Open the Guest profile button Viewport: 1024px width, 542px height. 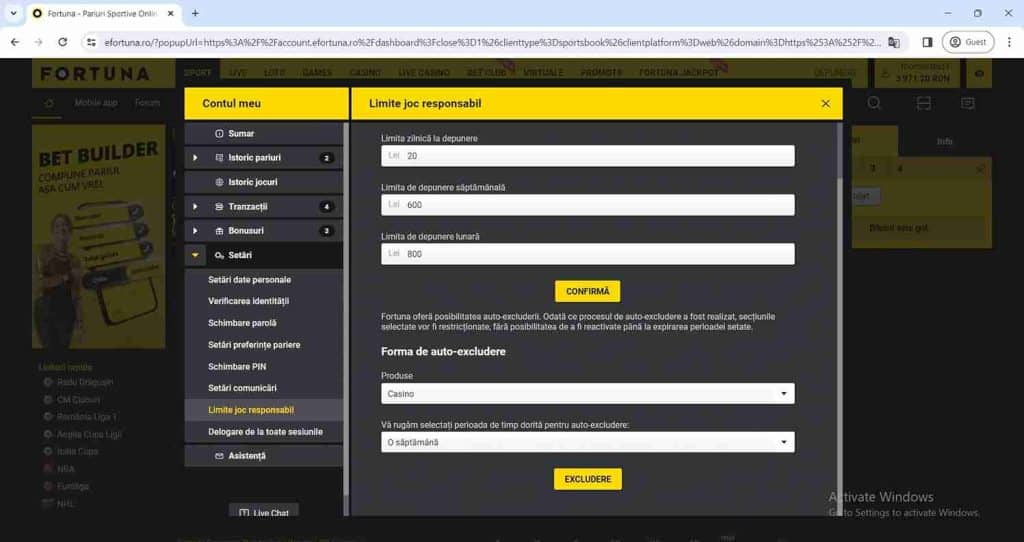968,42
